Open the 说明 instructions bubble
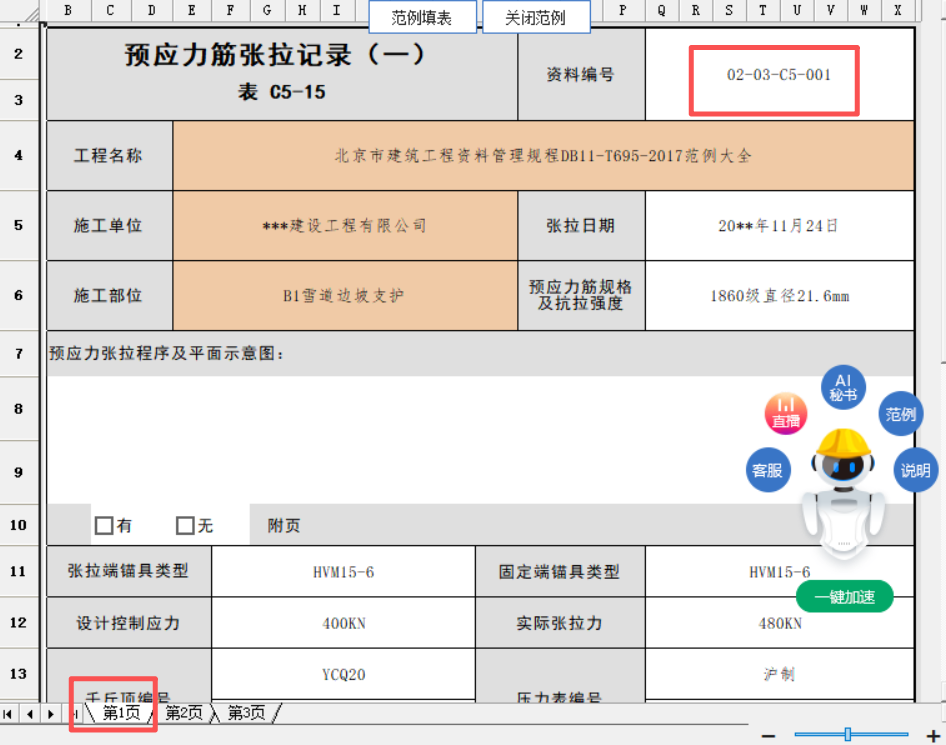 pos(914,470)
